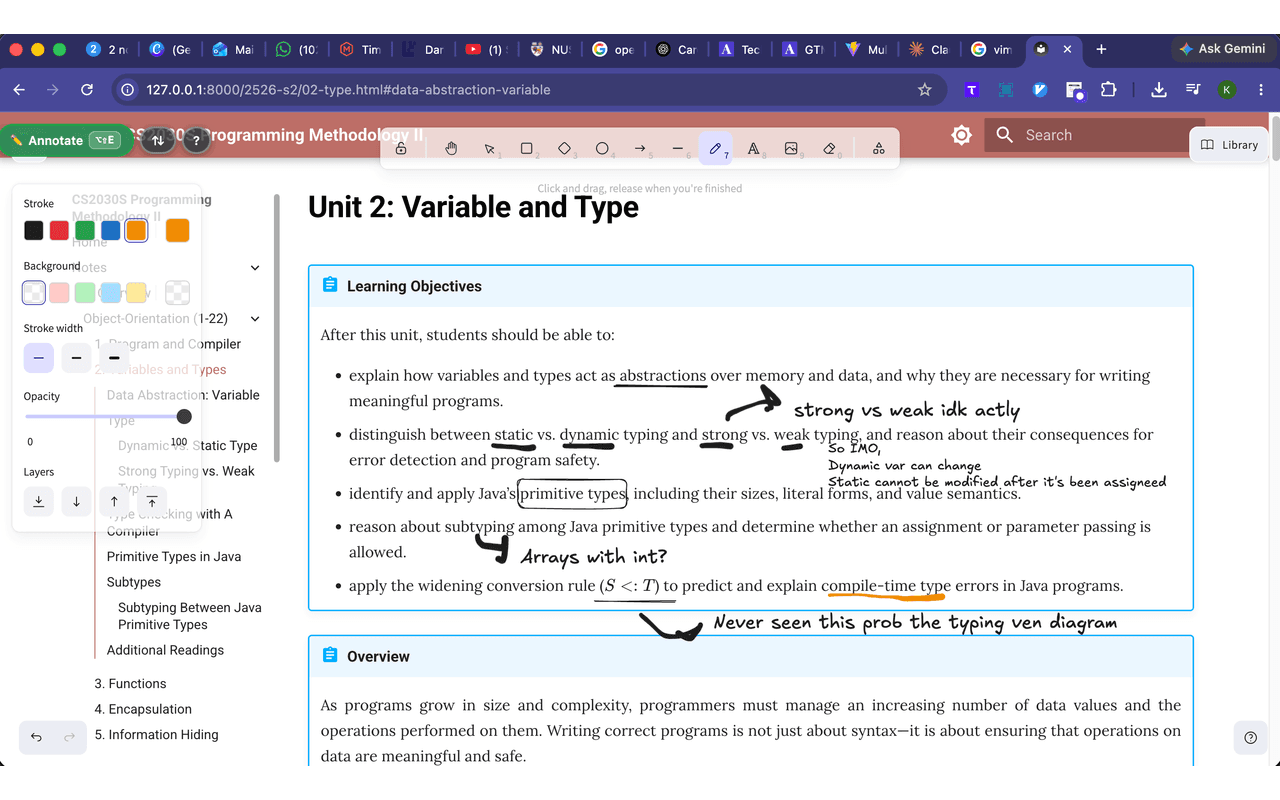Screen dimensions: 1280x800
Task: Pick the blue stroke color
Action: pyautogui.click(x=111, y=231)
